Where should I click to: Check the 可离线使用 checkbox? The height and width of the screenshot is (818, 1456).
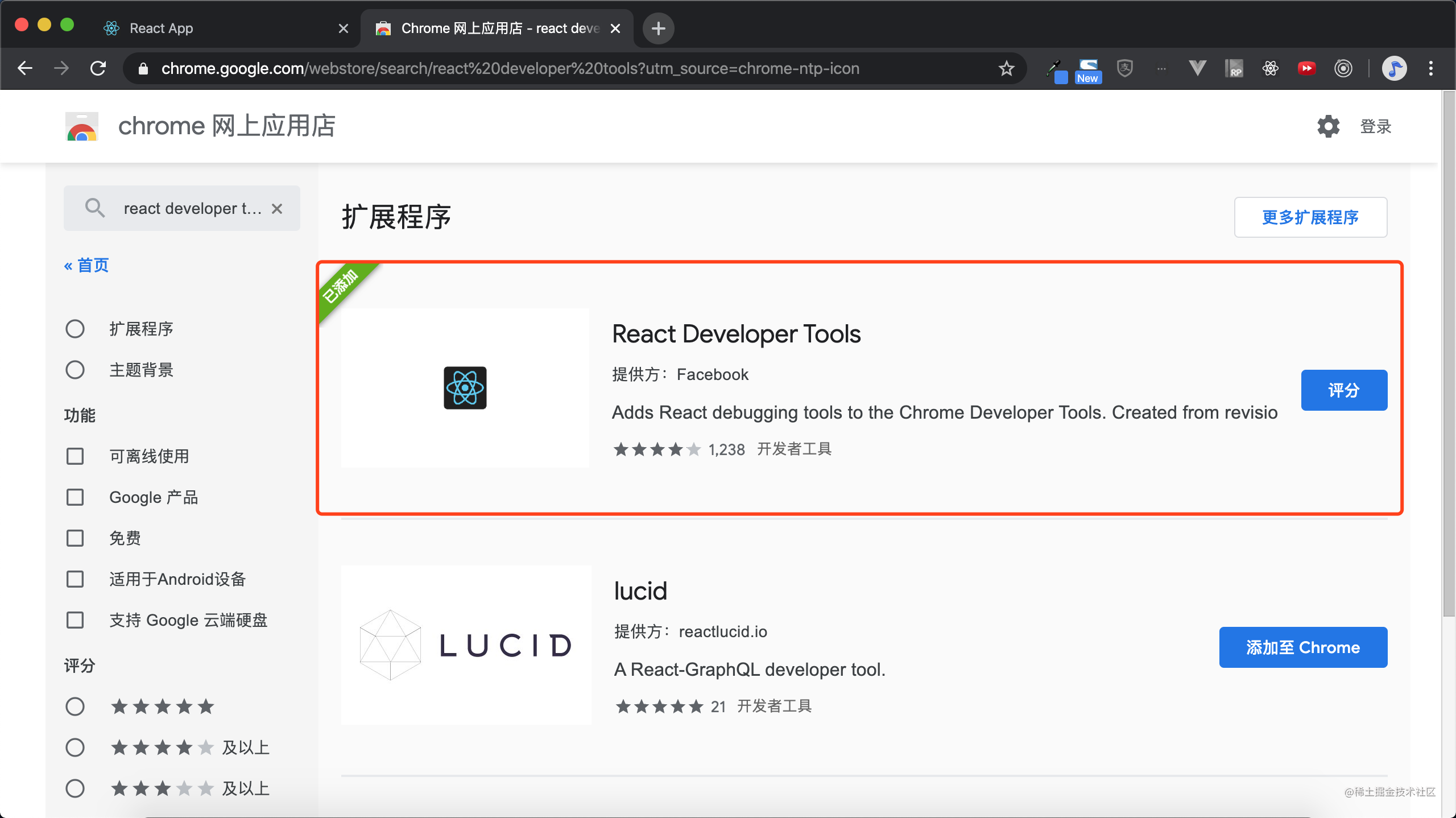click(x=75, y=456)
